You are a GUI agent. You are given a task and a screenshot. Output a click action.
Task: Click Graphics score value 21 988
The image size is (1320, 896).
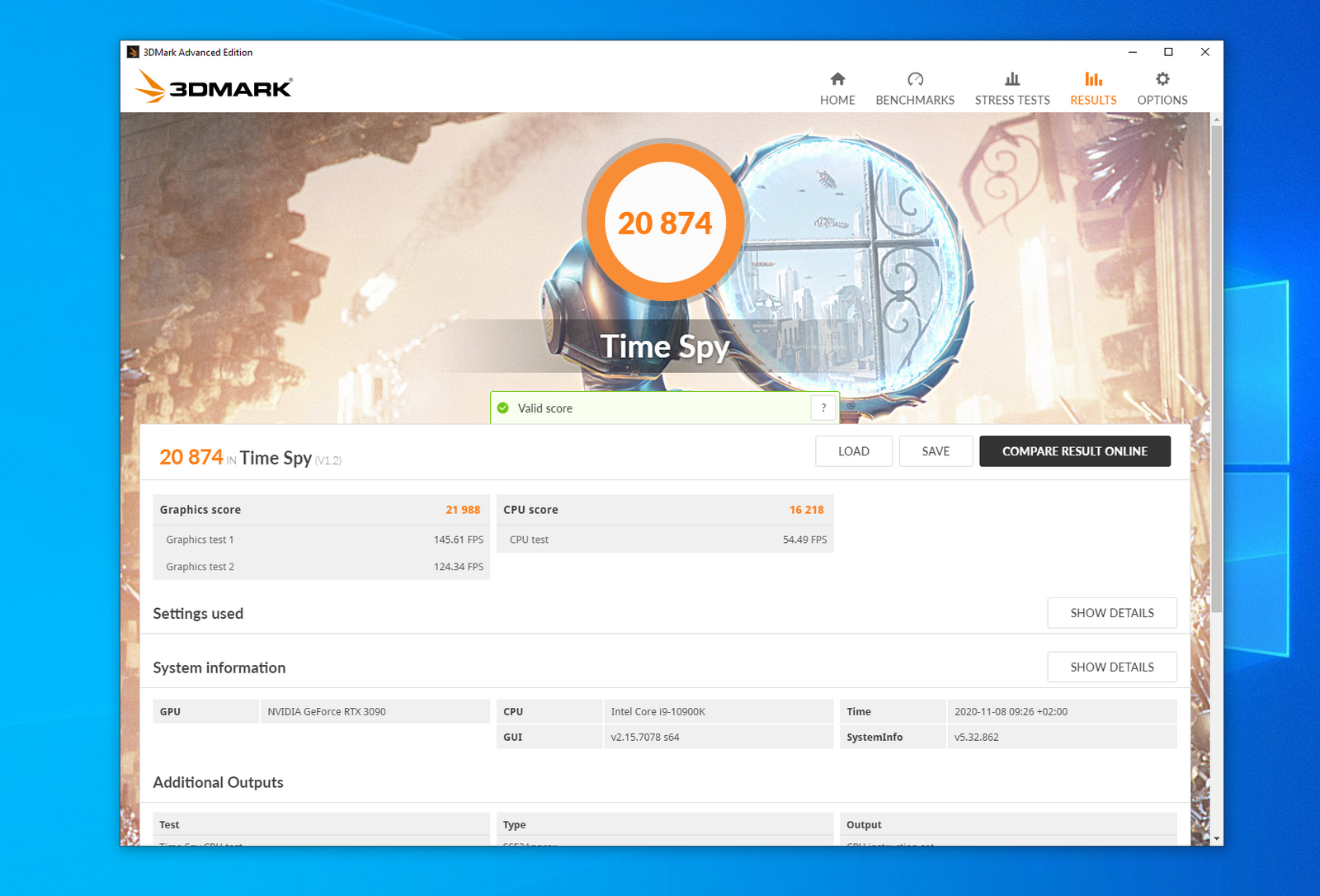[x=463, y=510]
